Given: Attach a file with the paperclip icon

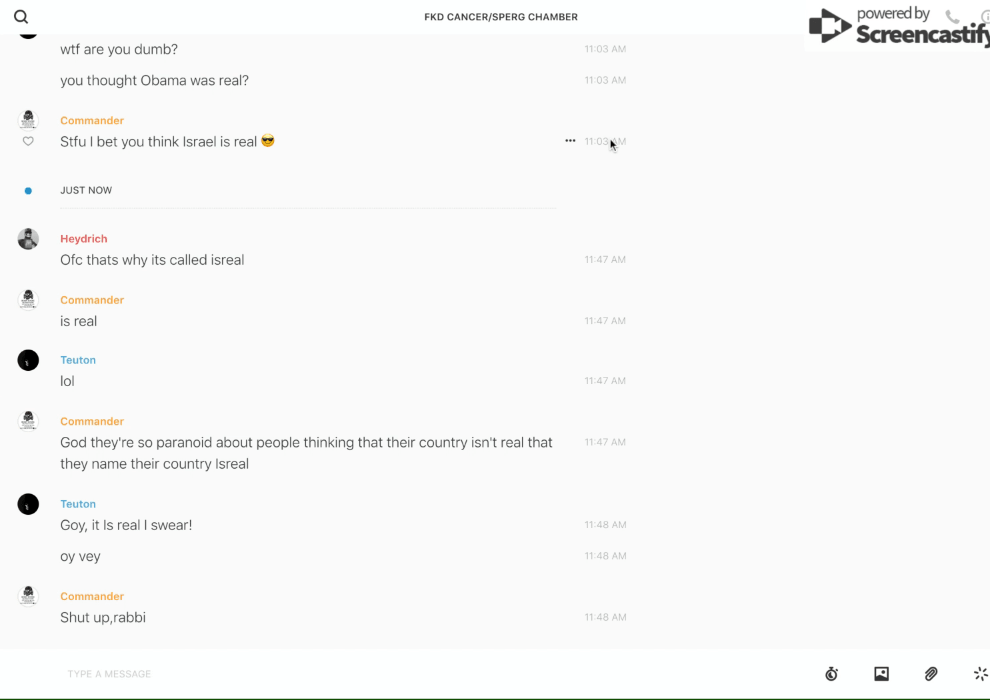Looking at the screenshot, I should click(931, 674).
